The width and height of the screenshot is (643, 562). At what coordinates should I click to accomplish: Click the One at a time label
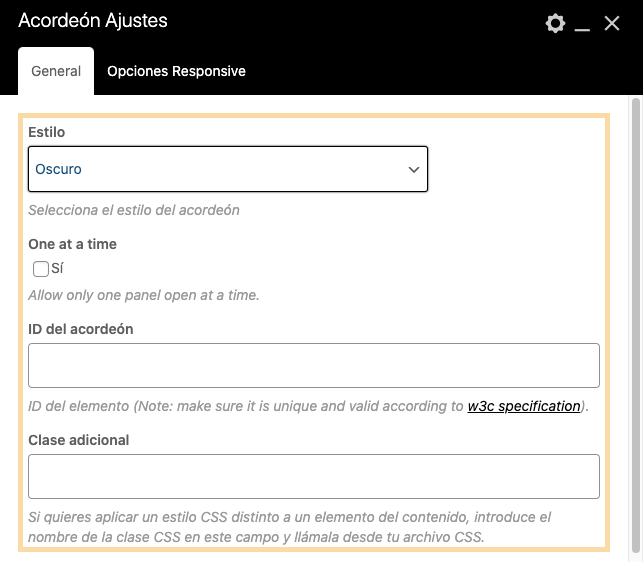click(72, 244)
